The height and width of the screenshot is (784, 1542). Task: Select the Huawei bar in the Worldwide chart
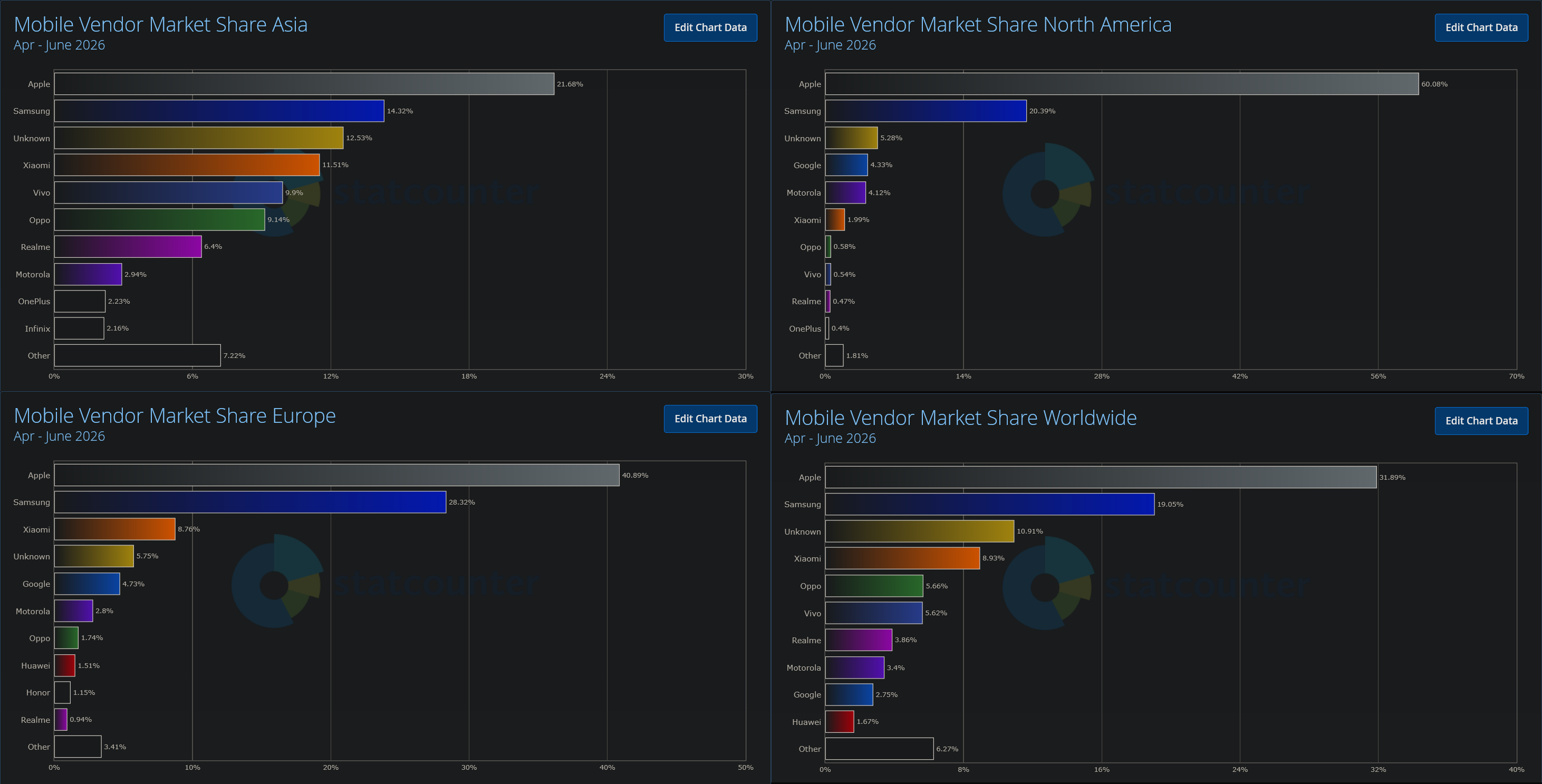(839, 721)
